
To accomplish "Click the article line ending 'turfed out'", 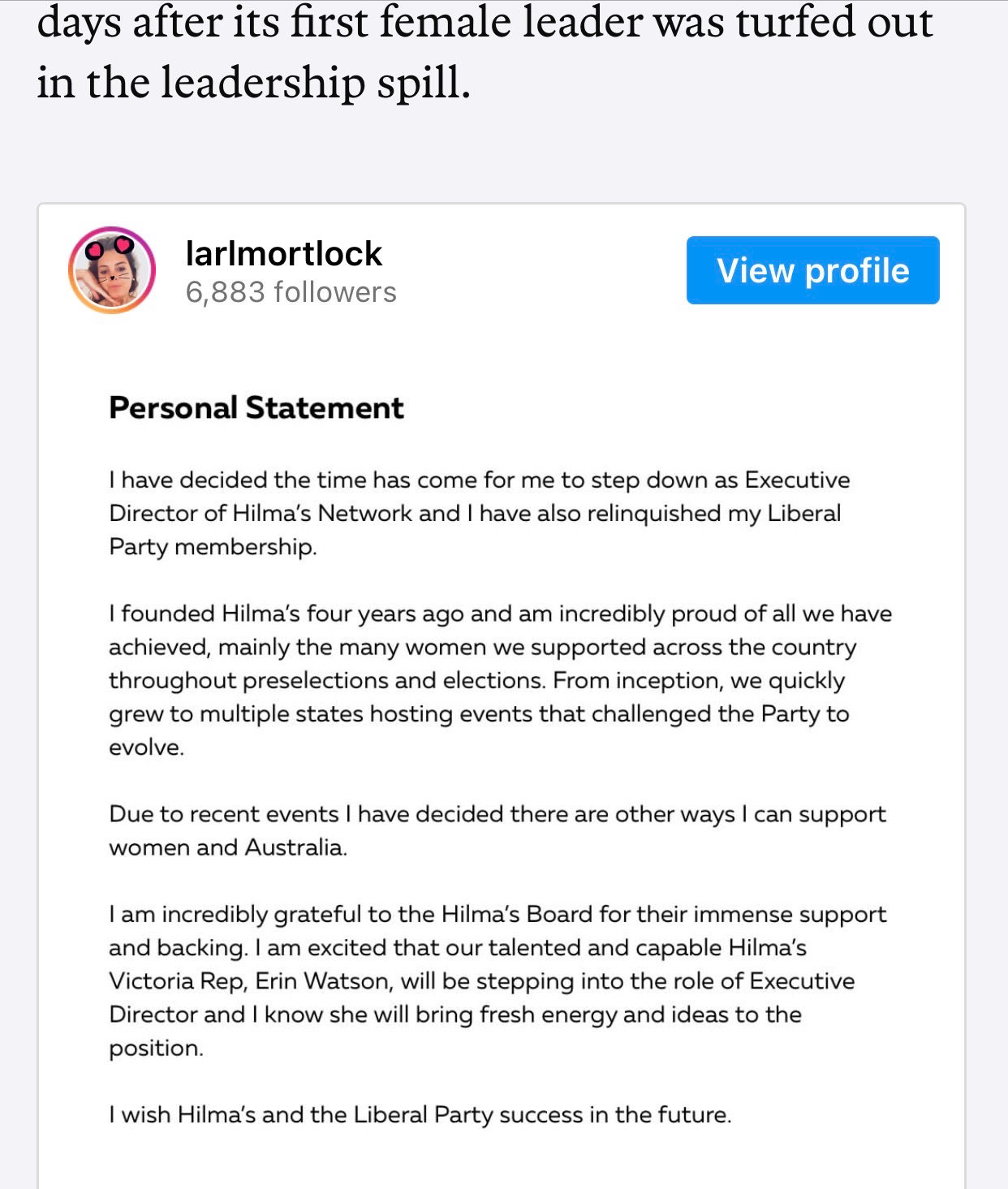I will point(485,22).
